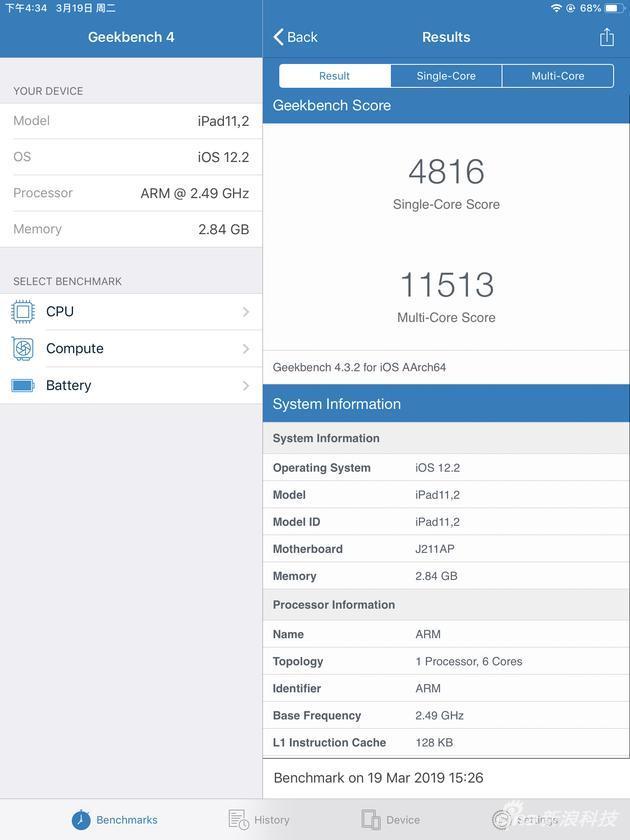Click the 4816 single-core score
The image size is (630, 840).
tap(446, 171)
